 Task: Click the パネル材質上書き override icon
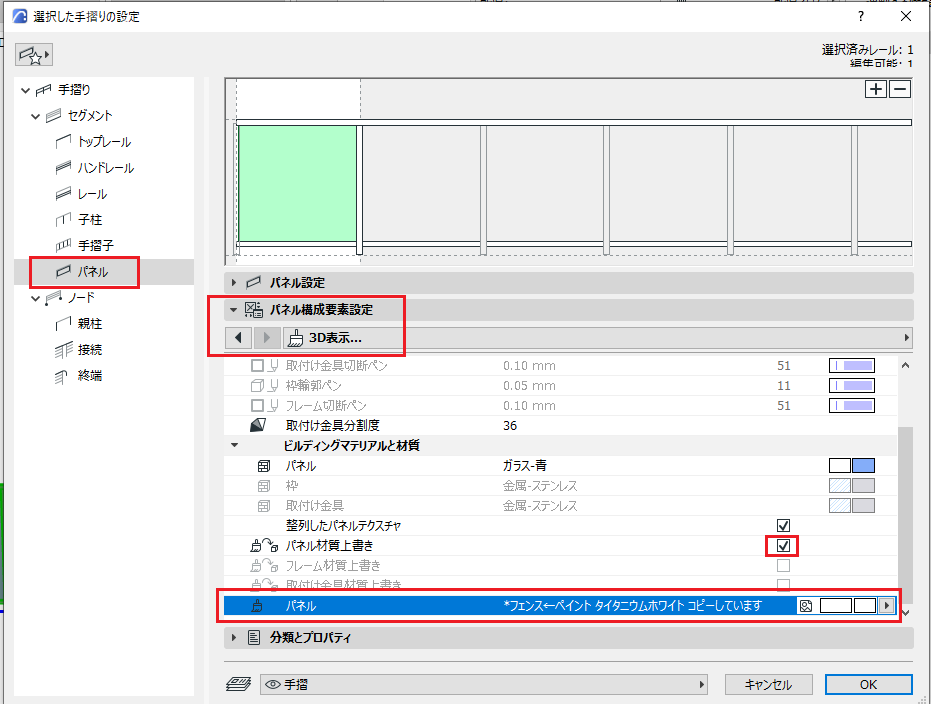[x=264, y=546]
